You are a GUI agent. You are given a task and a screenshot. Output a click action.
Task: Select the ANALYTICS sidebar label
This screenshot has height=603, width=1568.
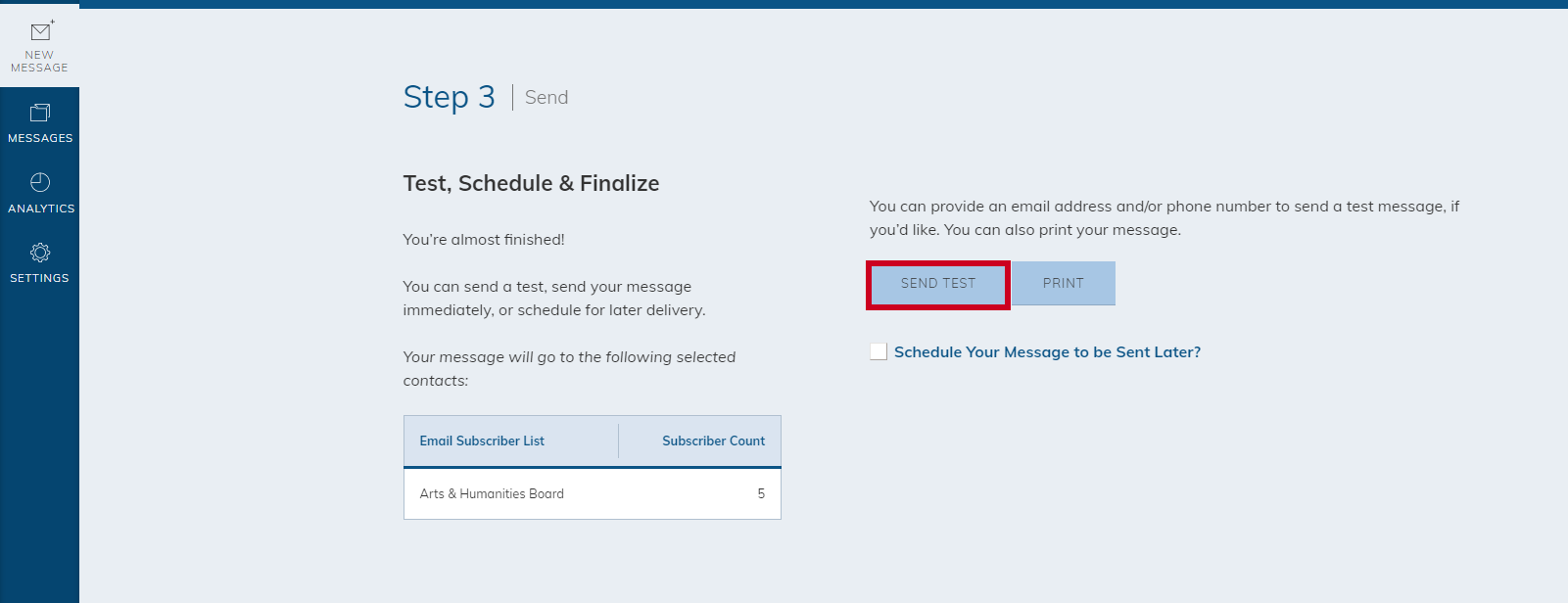point(41,209)
